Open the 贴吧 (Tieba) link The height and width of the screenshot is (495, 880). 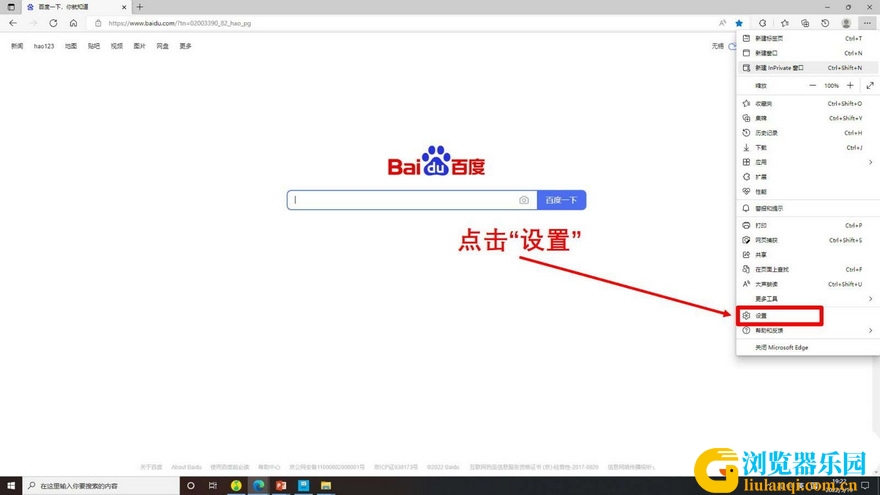[94, 46]
